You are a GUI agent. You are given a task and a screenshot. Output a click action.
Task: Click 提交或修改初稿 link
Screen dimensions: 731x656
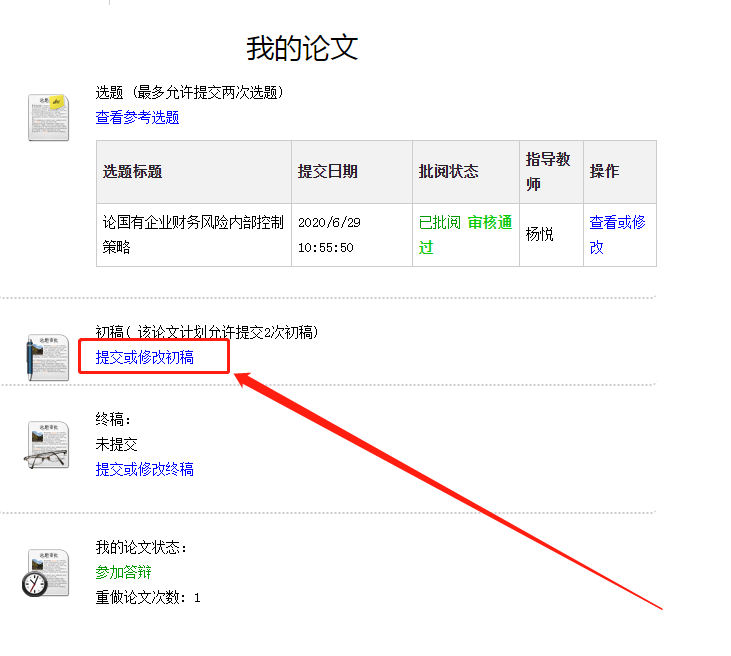pos(145,358)
